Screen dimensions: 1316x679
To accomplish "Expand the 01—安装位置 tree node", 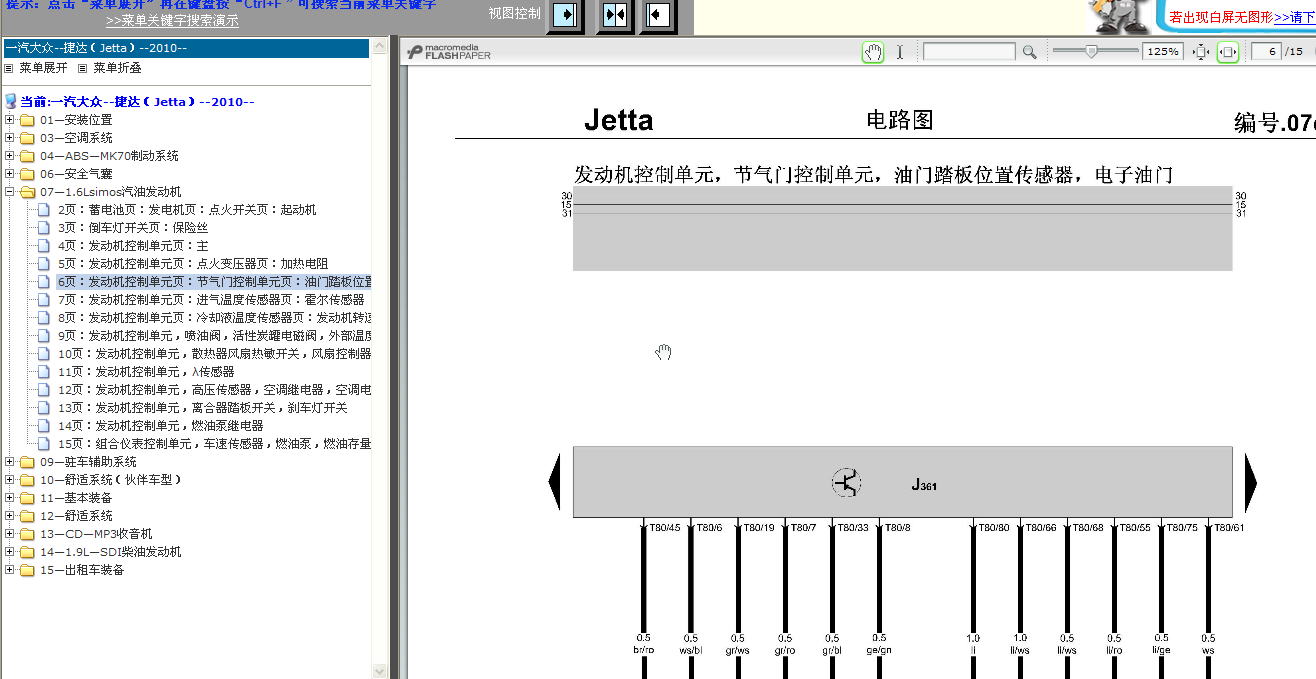I will 10,120.
